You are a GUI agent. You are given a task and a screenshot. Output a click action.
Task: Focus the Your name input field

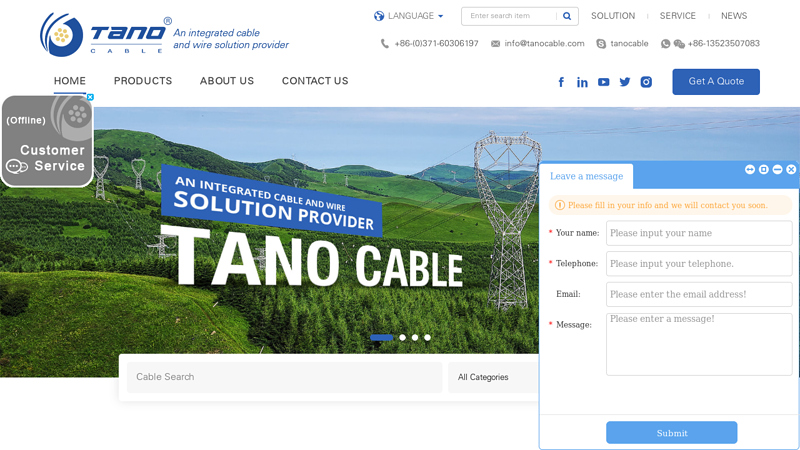(699, 233)
